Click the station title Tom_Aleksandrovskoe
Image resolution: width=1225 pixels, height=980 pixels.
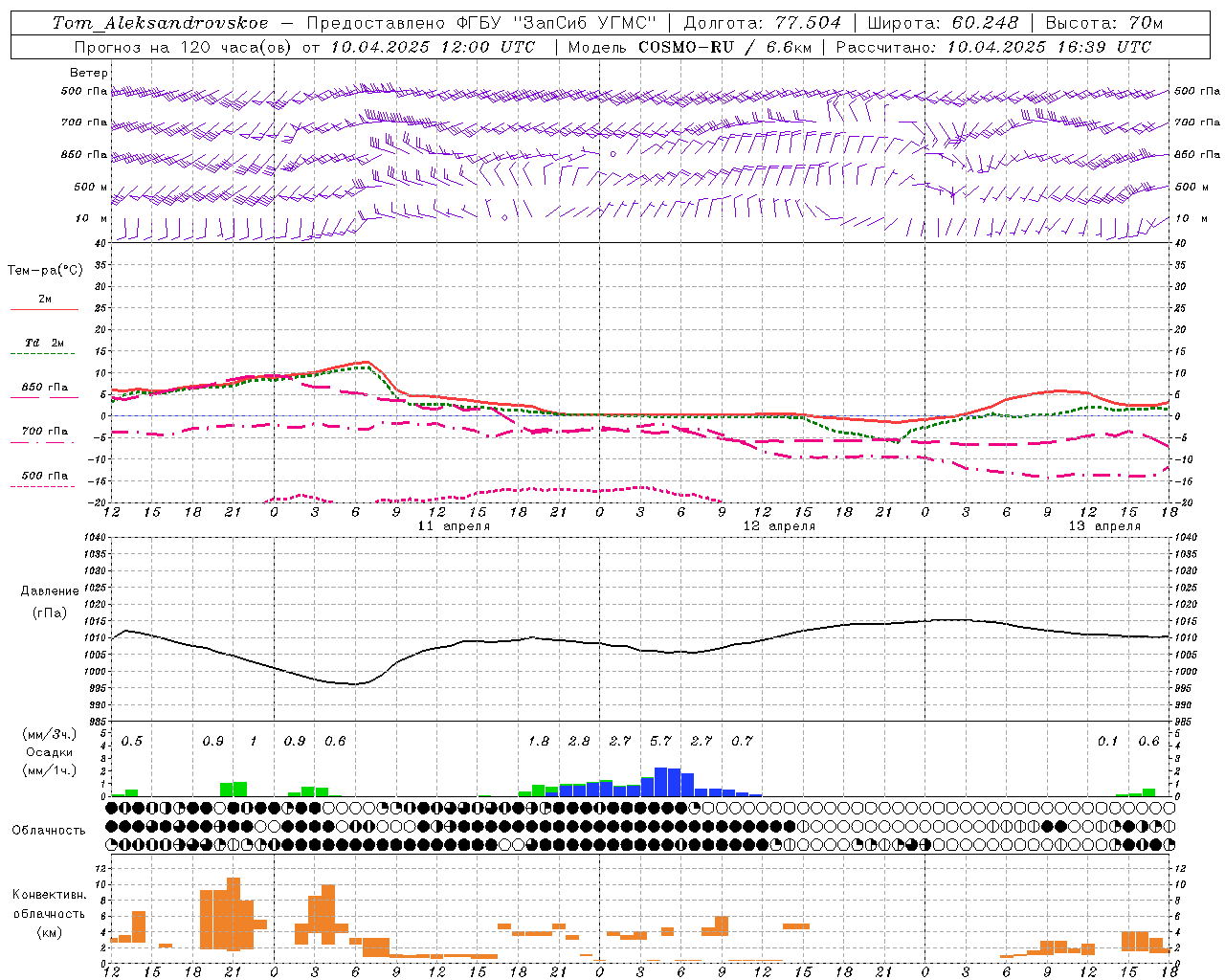pos(161,23)
